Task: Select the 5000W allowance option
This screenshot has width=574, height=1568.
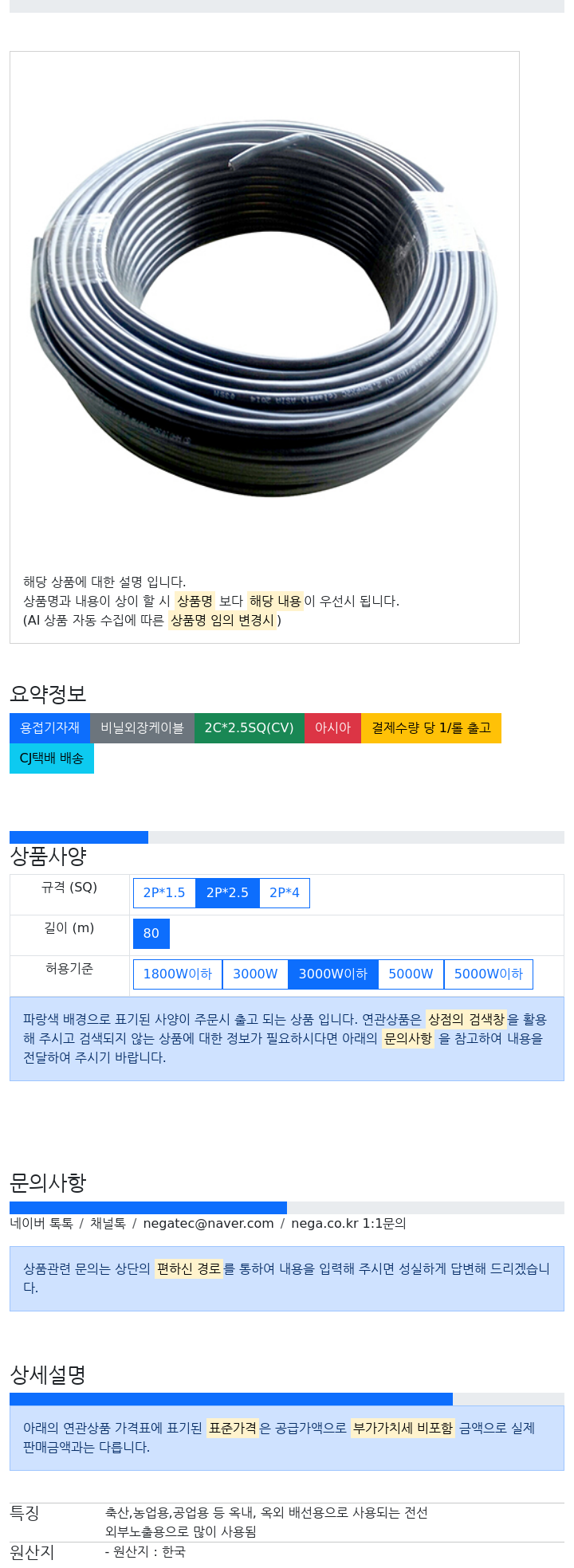Action: click(411, 974)
